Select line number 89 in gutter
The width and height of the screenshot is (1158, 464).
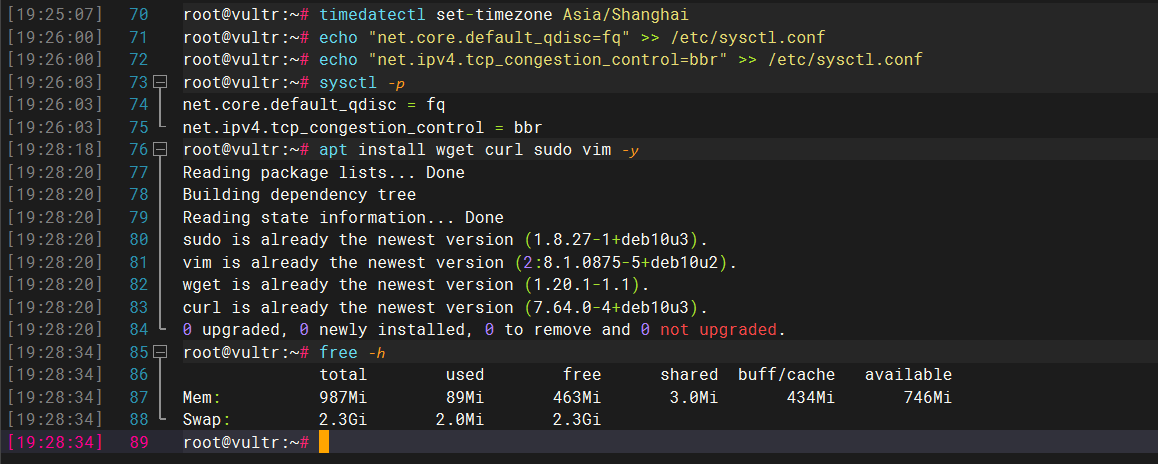(x=138, y=443)
